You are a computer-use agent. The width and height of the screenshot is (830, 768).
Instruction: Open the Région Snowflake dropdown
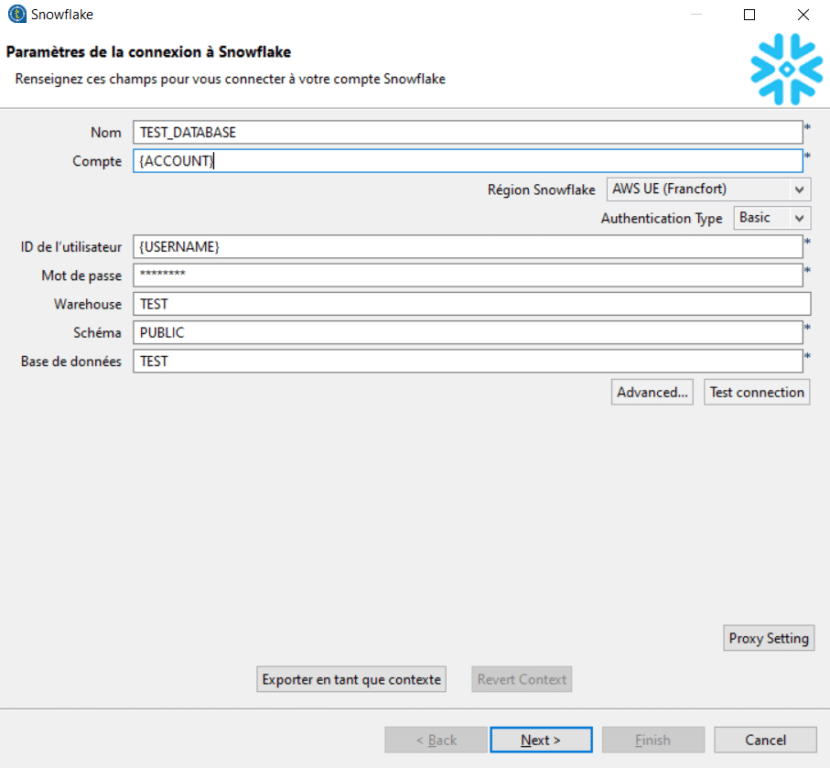(x=708, y=189)
